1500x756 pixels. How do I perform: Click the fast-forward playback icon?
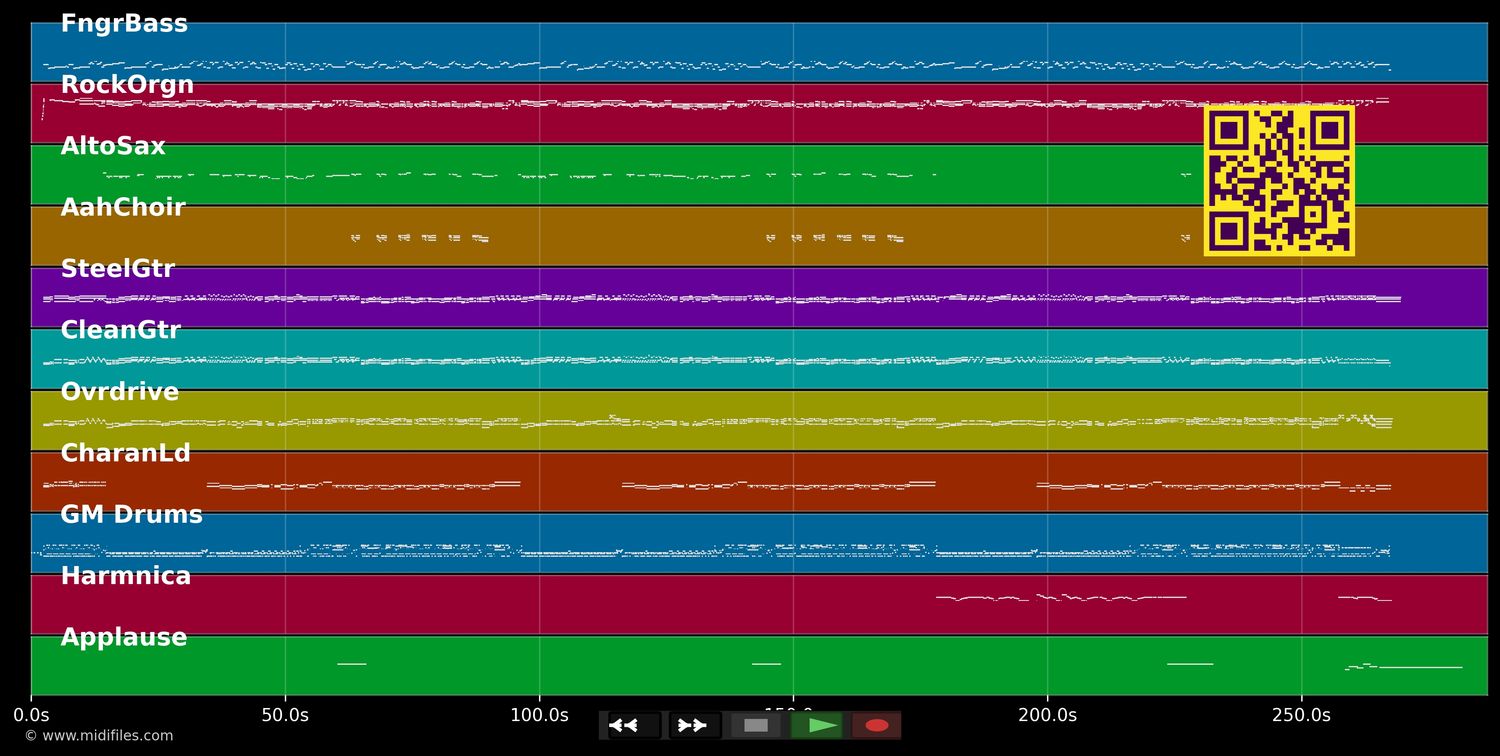[691, 725]
